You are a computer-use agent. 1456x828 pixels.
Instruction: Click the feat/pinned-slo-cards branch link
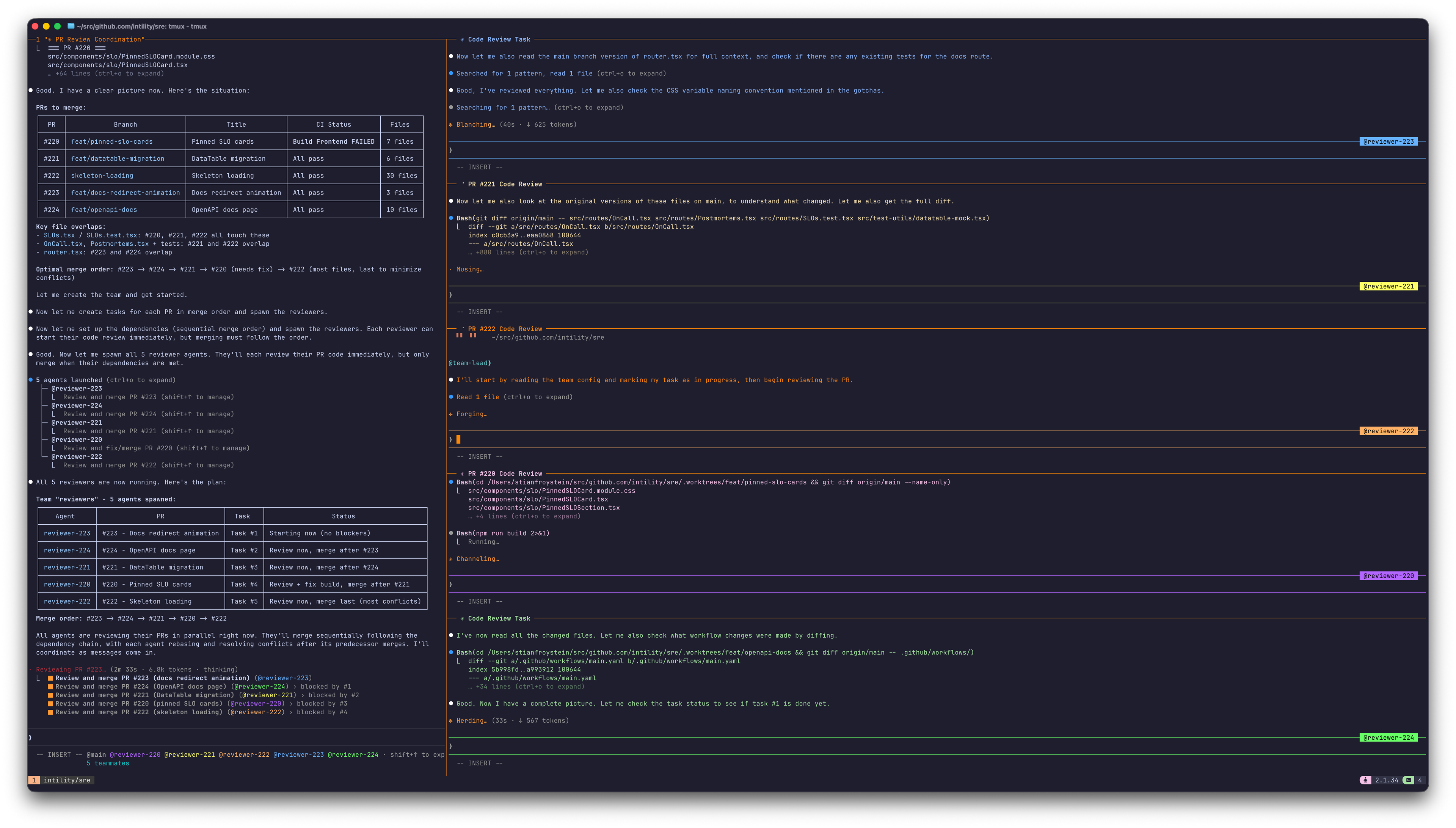coord(112,142)
